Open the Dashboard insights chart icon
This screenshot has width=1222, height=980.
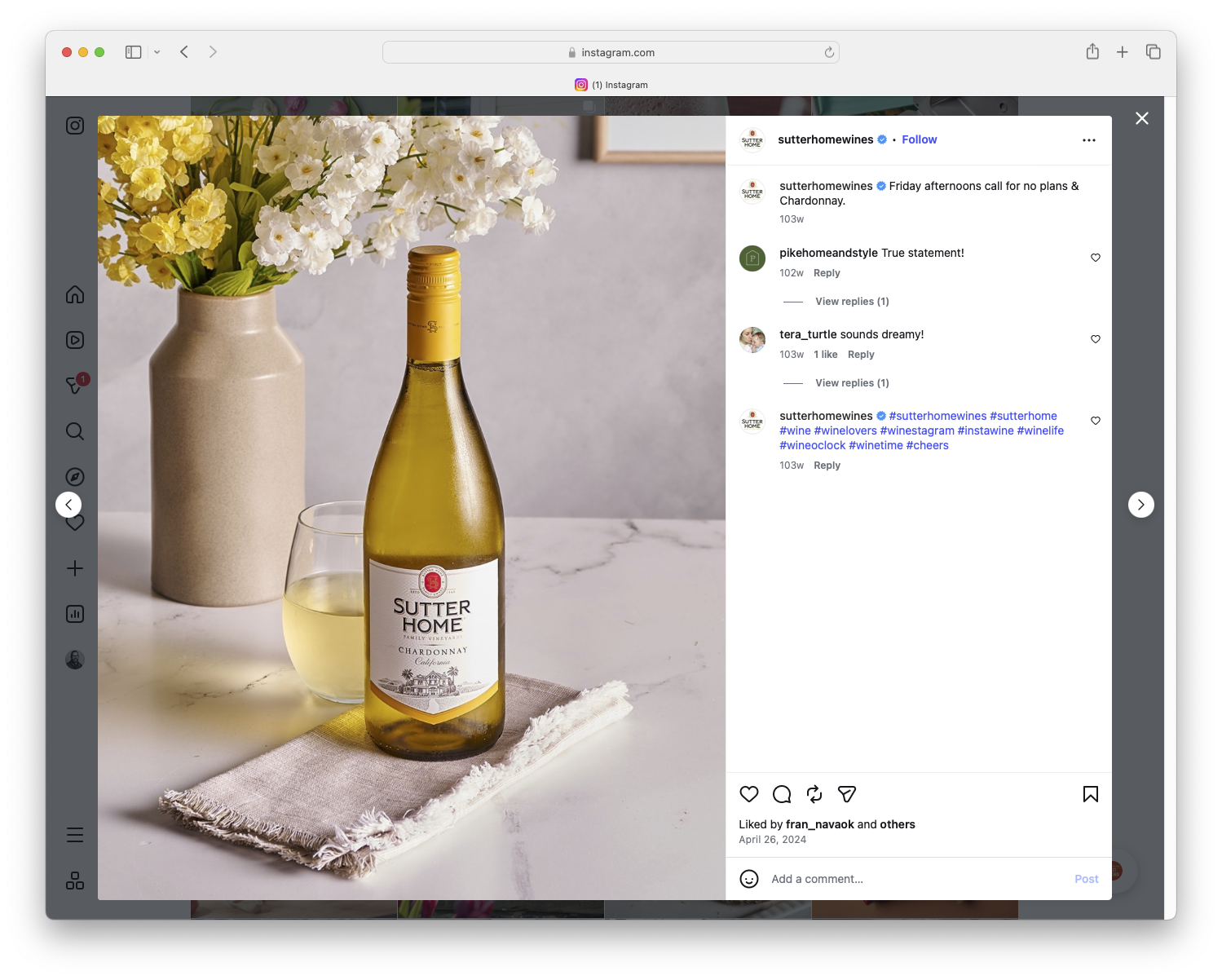click(x=75, y=614)
